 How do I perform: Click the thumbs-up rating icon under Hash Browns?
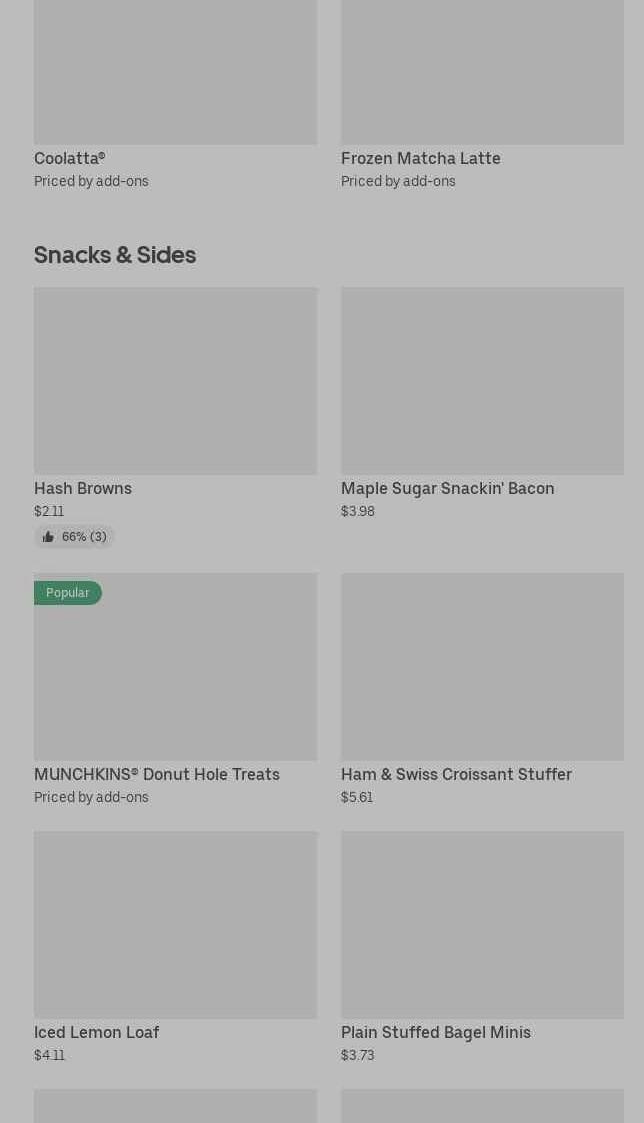(48, 537)
